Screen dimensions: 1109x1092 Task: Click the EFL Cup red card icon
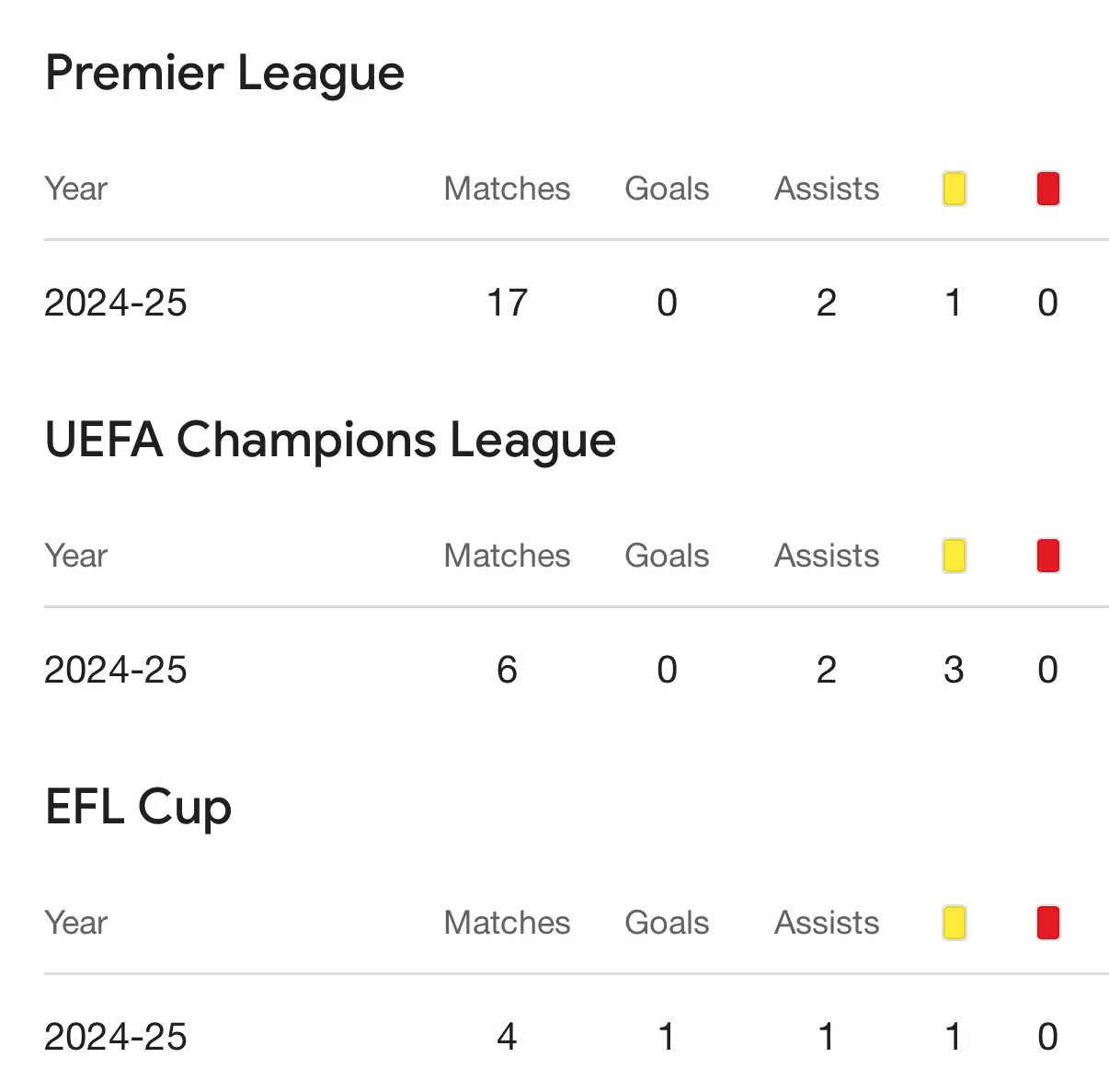(1047, 923)
